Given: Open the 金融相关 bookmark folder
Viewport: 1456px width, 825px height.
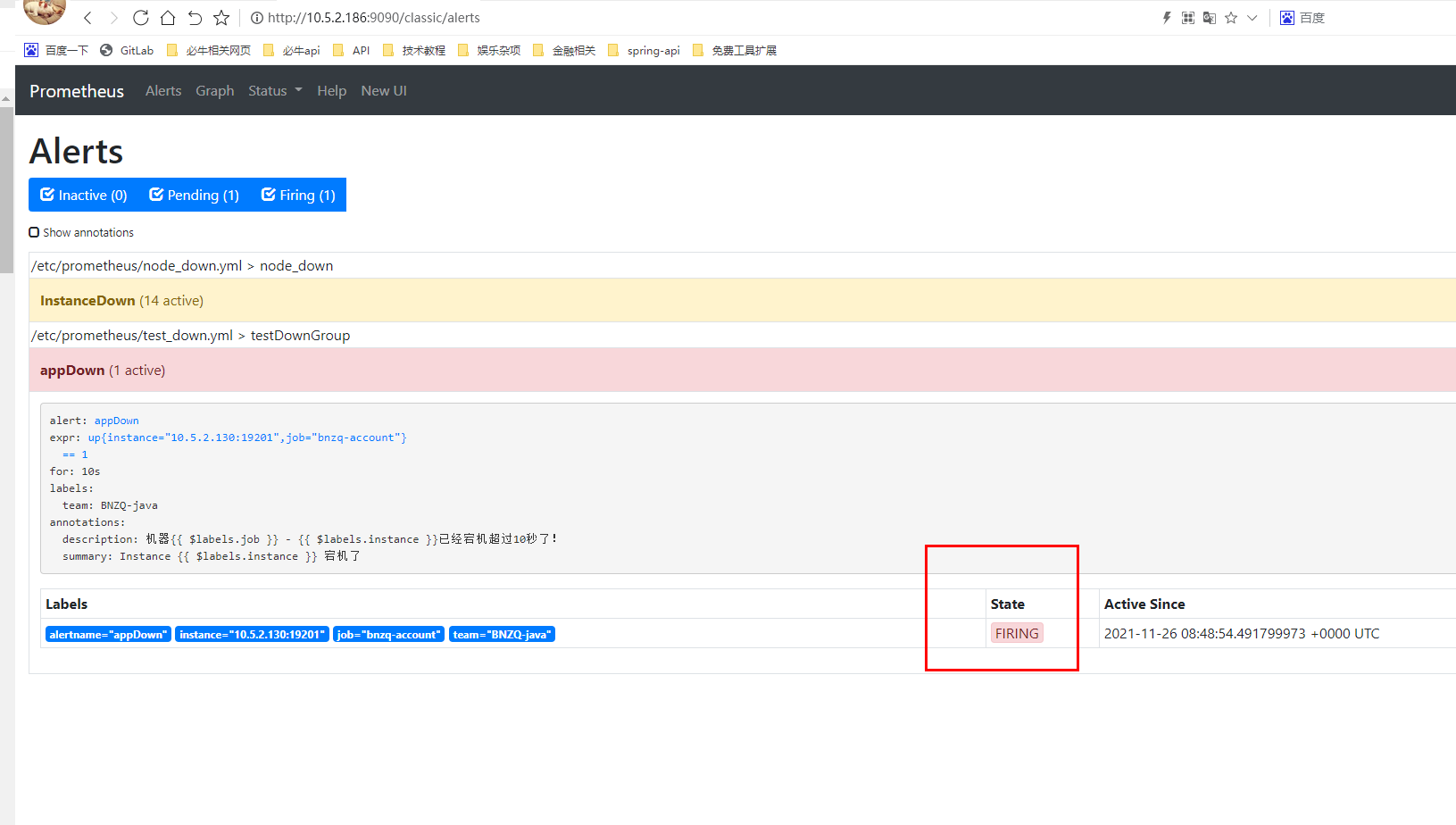Looking at the screenshot, I should click(564, 51).
